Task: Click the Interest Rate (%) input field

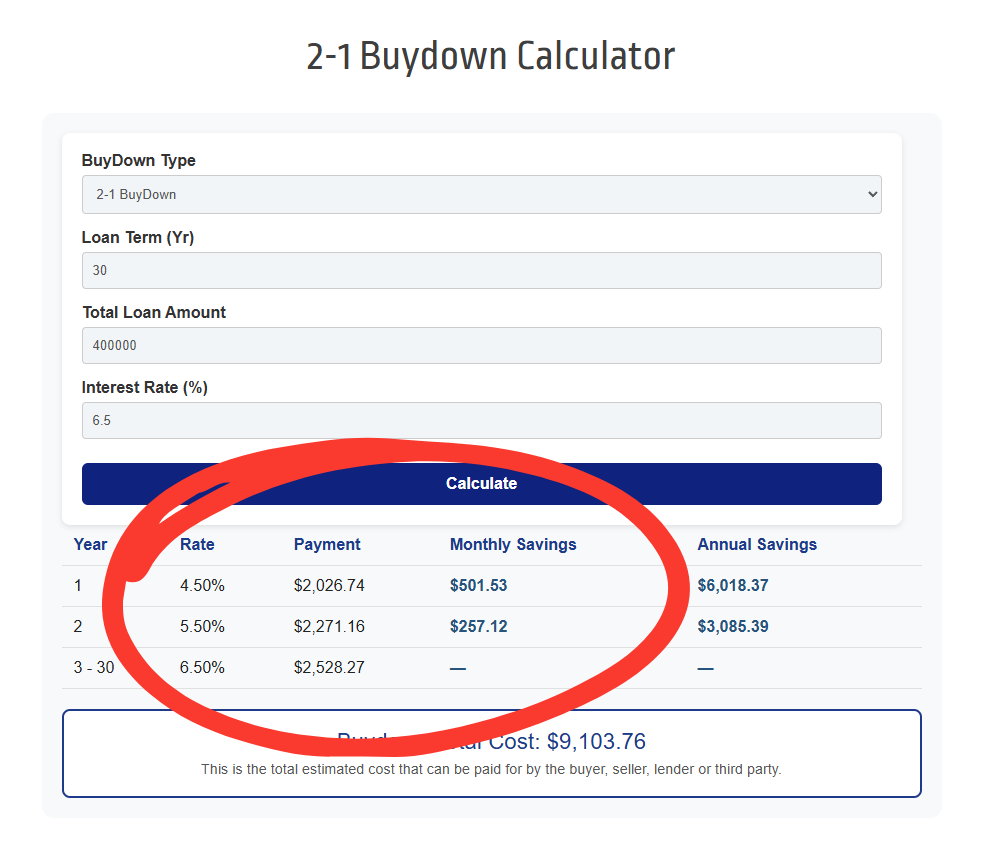Action: click(481, 420)
